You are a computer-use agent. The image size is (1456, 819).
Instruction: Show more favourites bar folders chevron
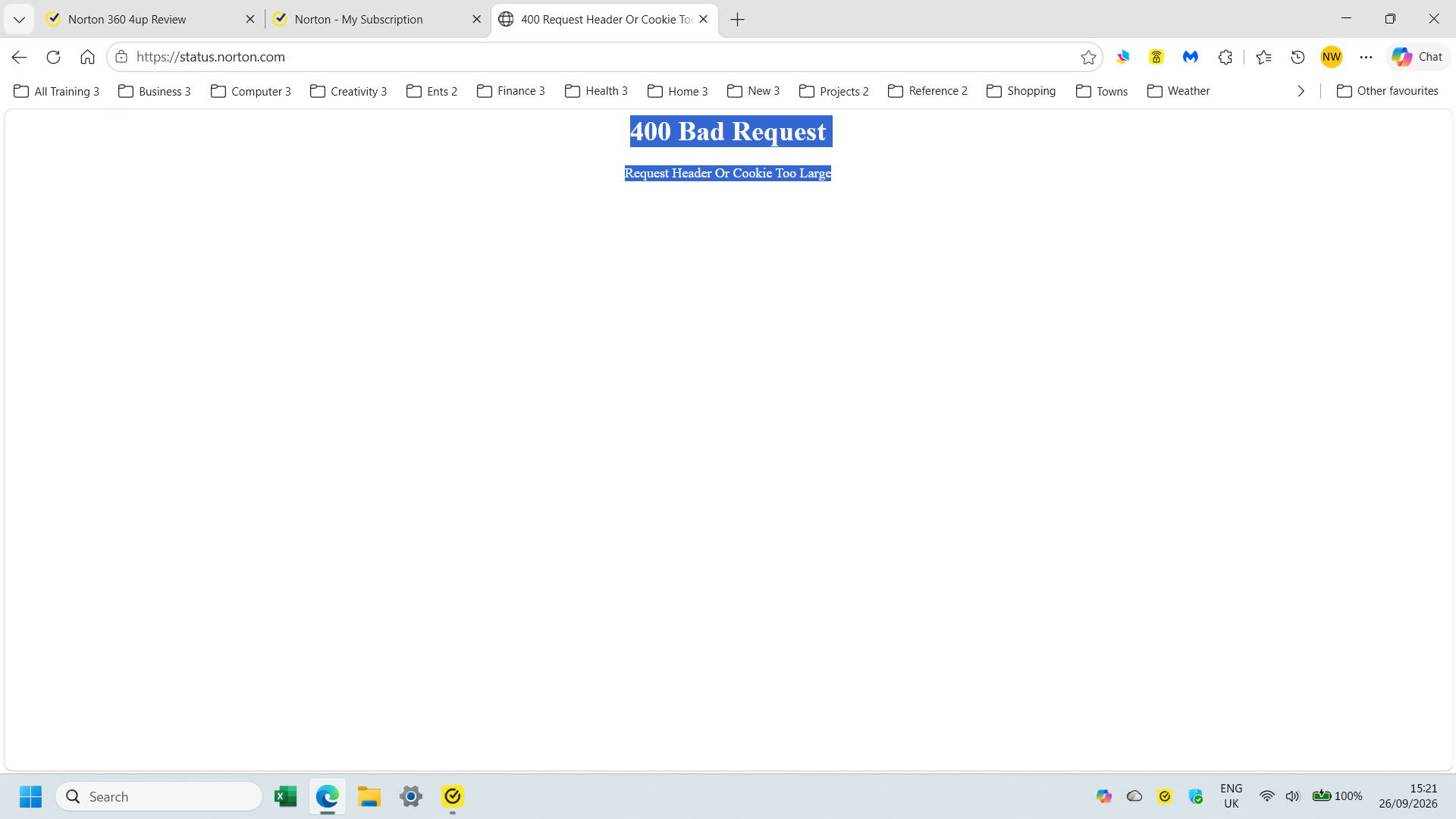[1301, 91]
